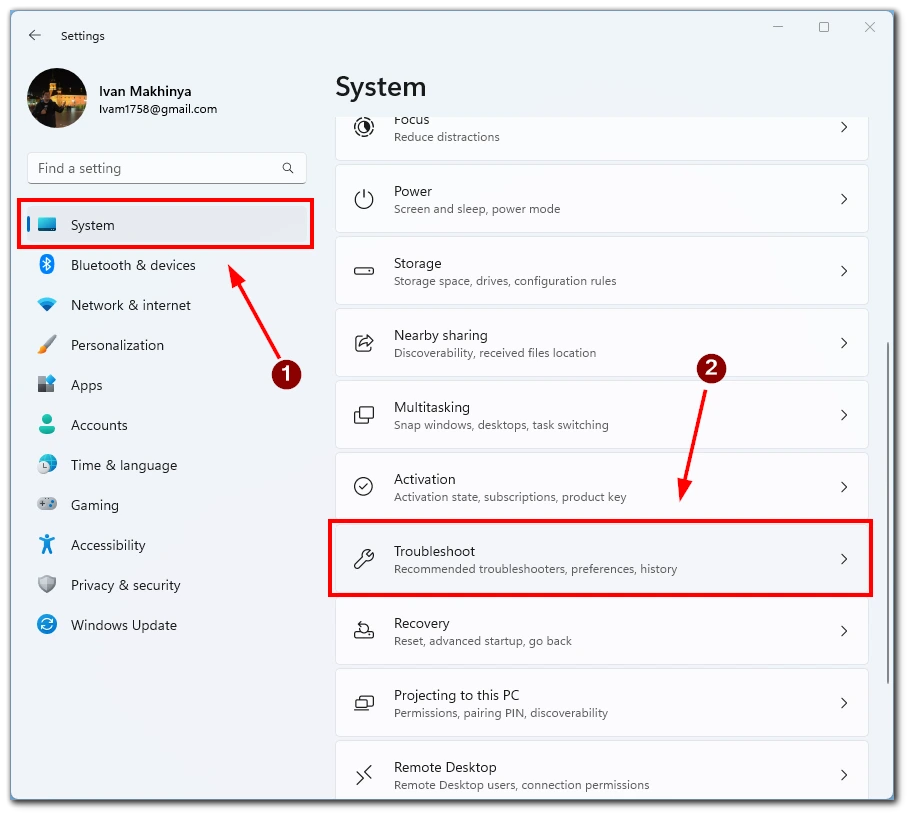The image size is (912, 818).
Task: Click "Reduce distractions" description text
Action: point(447,137)
